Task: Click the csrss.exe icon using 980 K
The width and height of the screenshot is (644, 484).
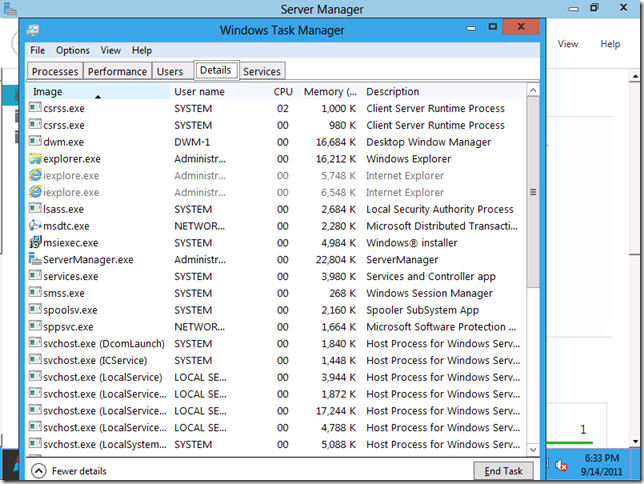Action: [35, 124]
